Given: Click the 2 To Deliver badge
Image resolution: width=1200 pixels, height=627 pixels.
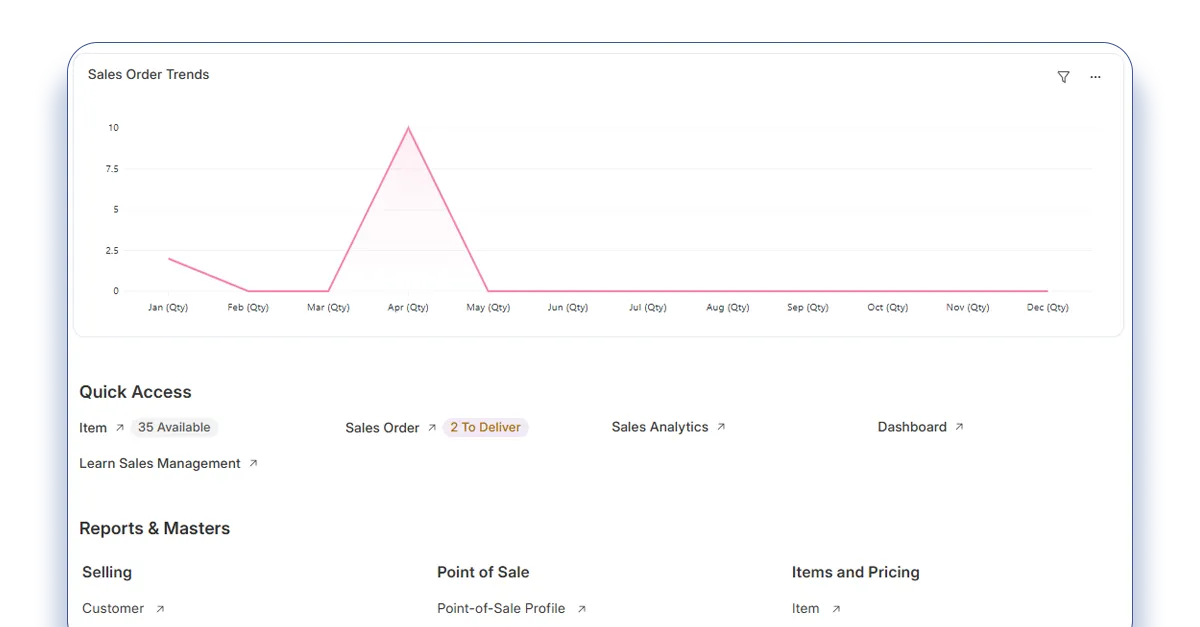Looking at the screenshot, I should tap(485, 428).
